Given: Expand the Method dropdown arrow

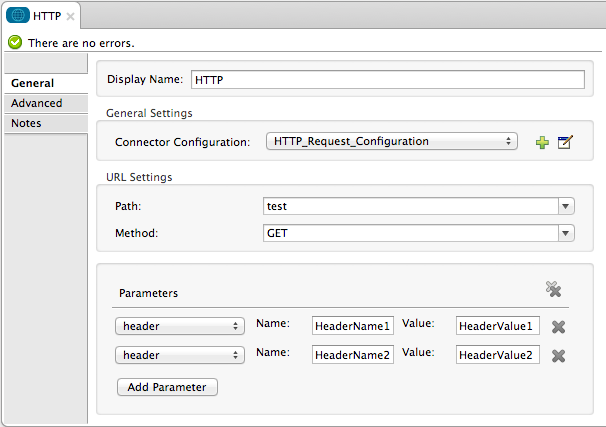Looking at the screenshot, I should [x=566, y=233].
